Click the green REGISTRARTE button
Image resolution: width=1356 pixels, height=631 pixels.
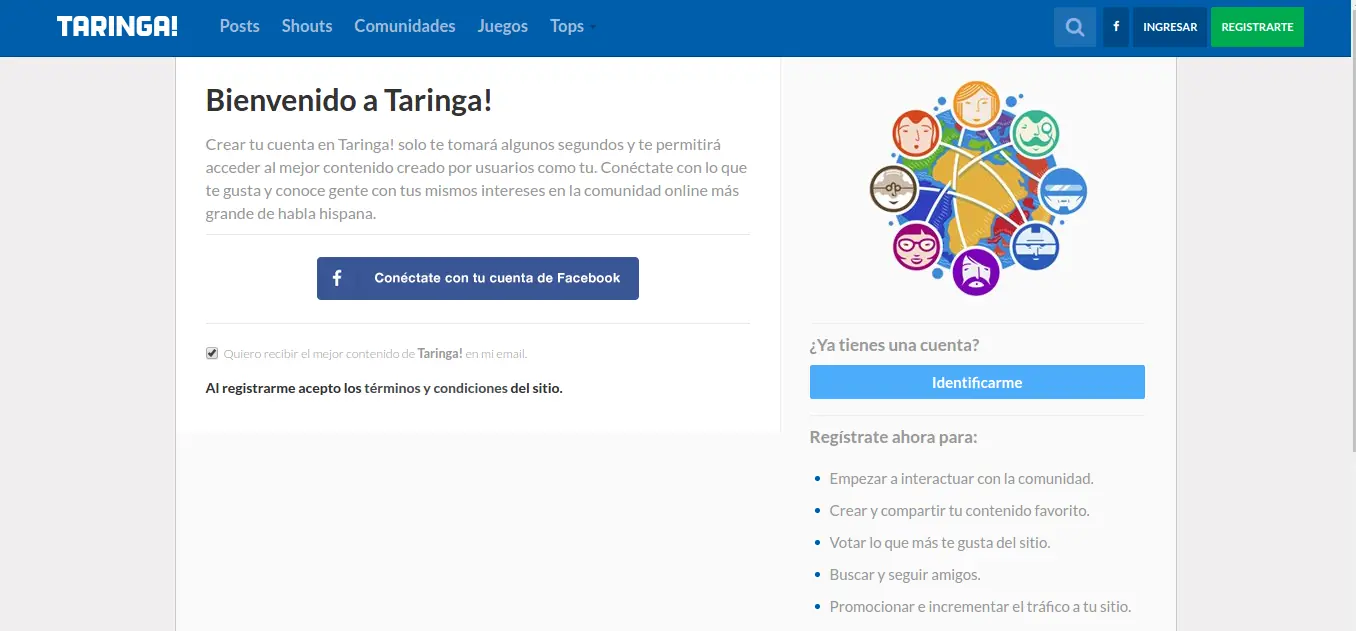pyautogui.click(x=1257, y=27)
